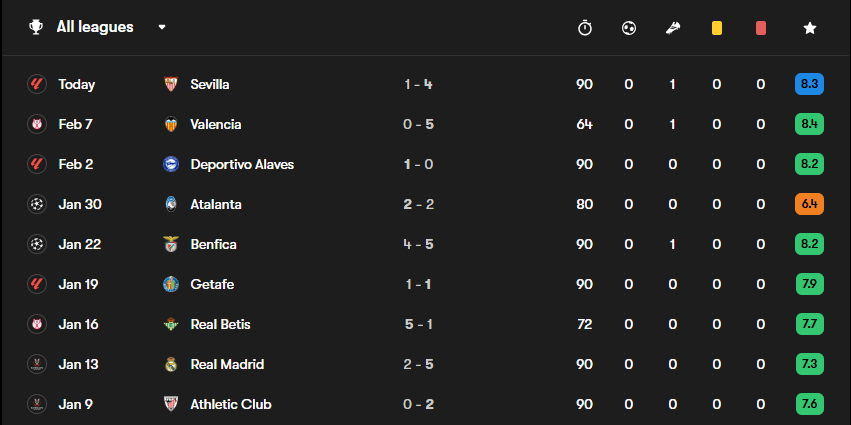Screen dimensions: 851x425
Task: Click the All leagues label
Action: [95, 27]
